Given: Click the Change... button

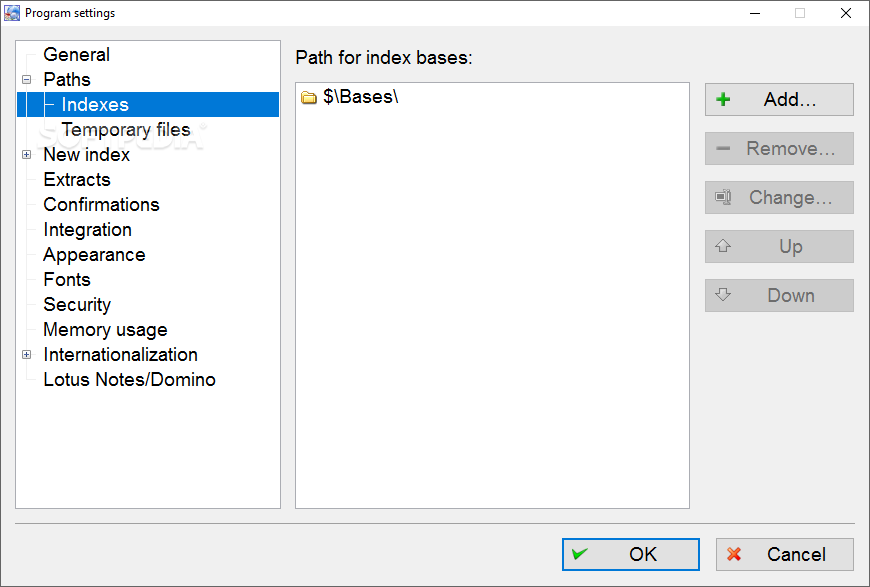Looking at the screenshot, I should click(x=779, y=198).
